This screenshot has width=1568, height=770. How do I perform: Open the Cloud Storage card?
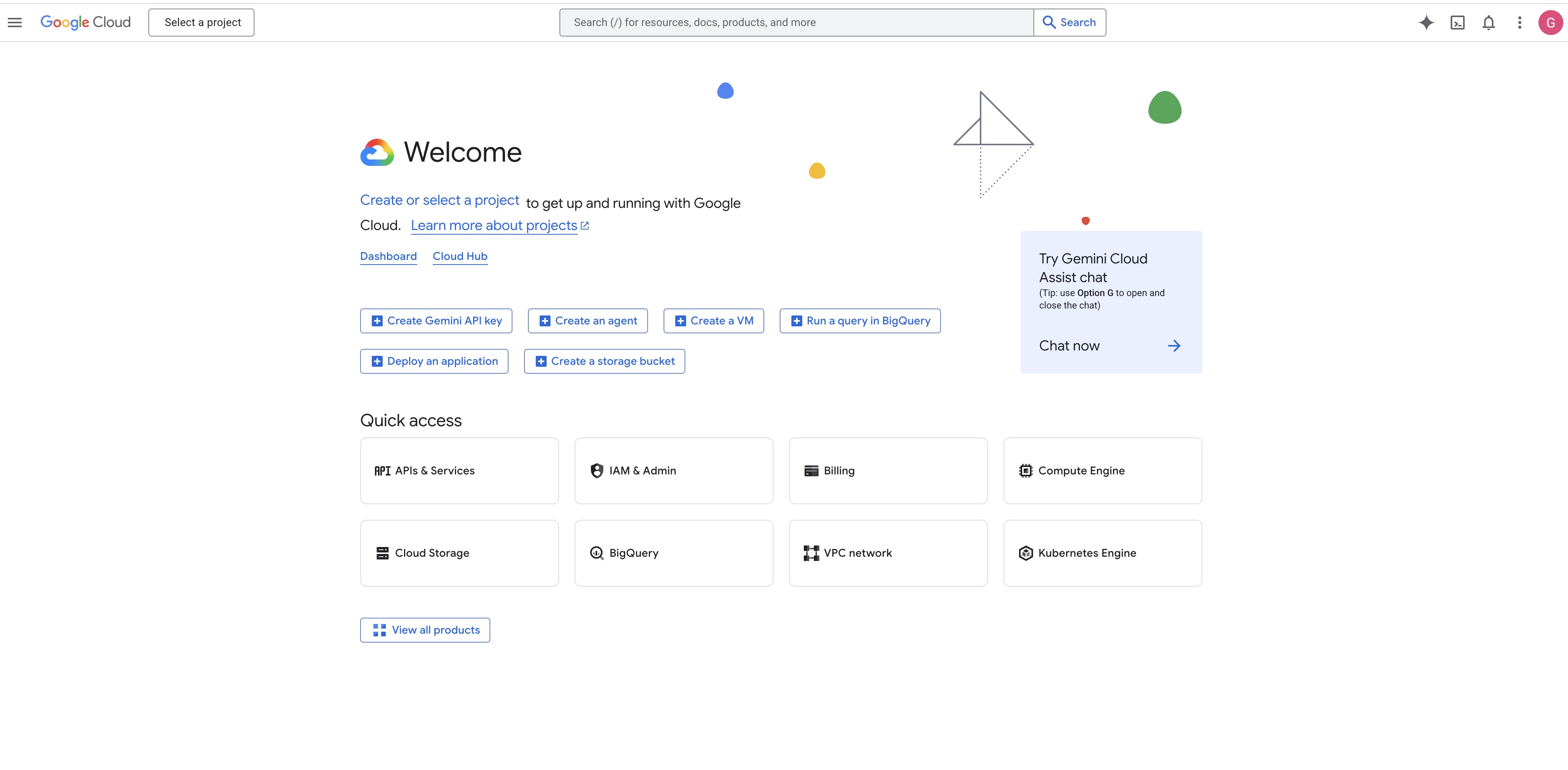[x=459, y=553]
